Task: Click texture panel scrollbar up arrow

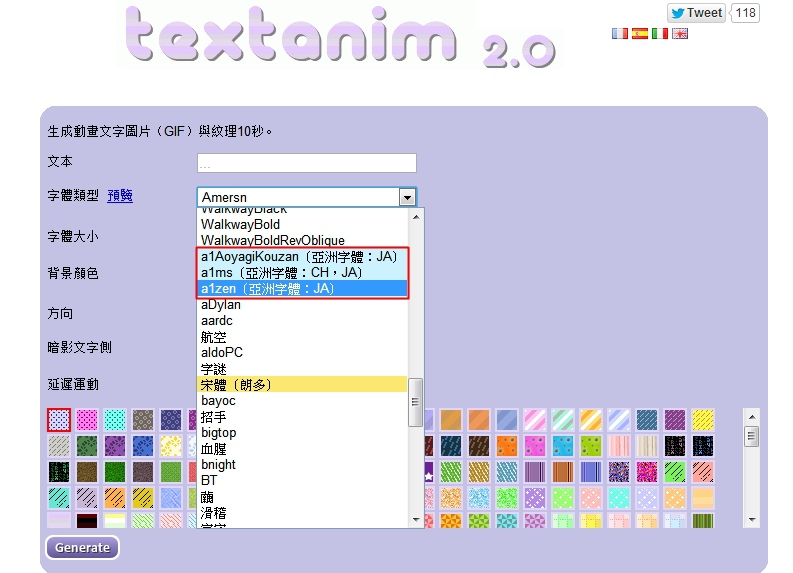Action: coord(752,417)
